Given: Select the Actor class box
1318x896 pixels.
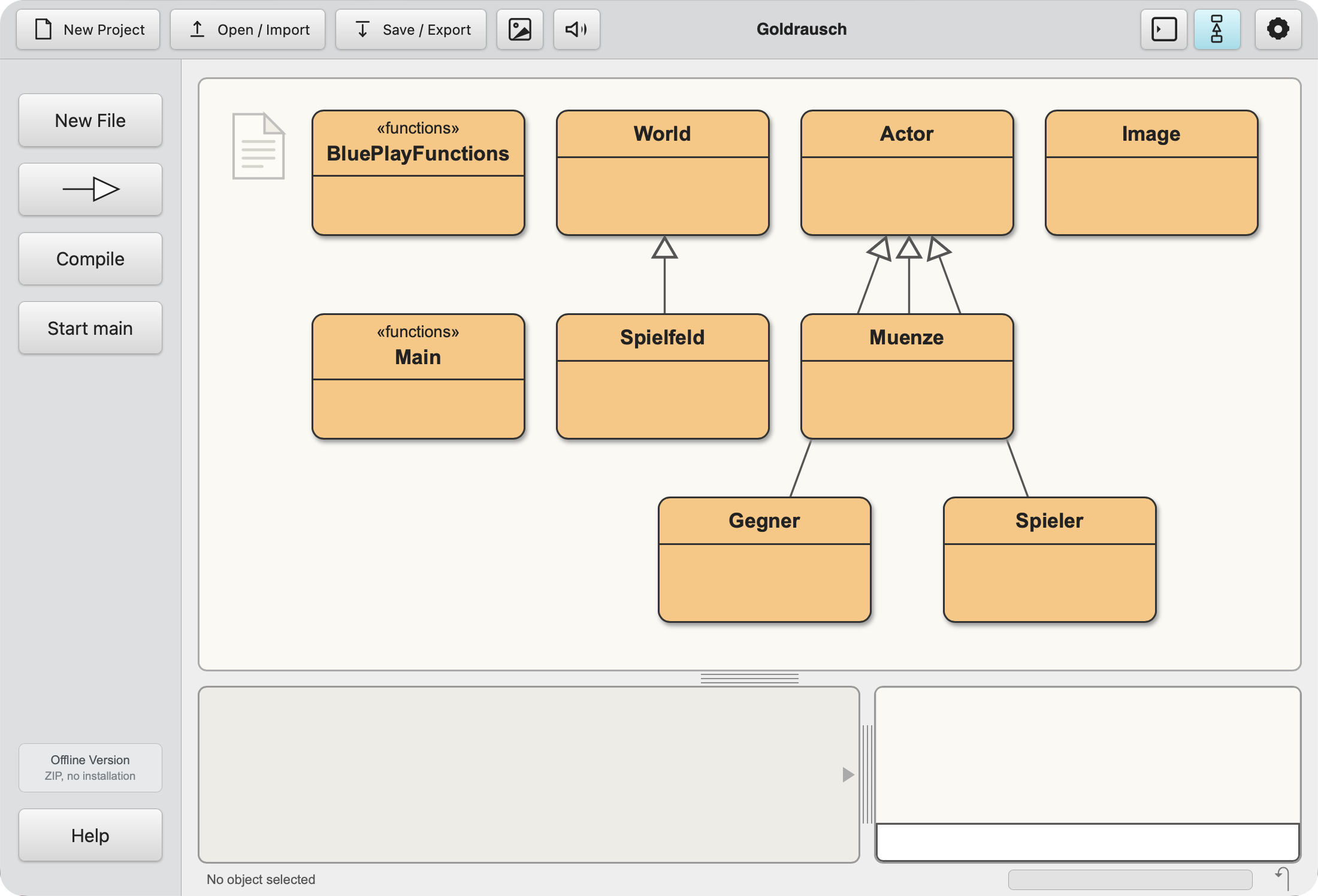Looking at the screenshot, I should point(907,172).
